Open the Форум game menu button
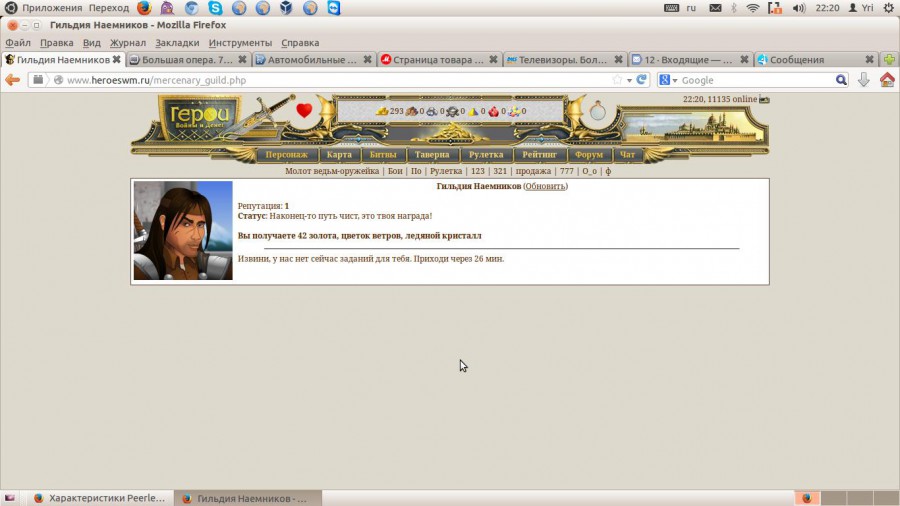Image resolution: width=900 pixels, height=506 pixels. (x=589, y=154)
